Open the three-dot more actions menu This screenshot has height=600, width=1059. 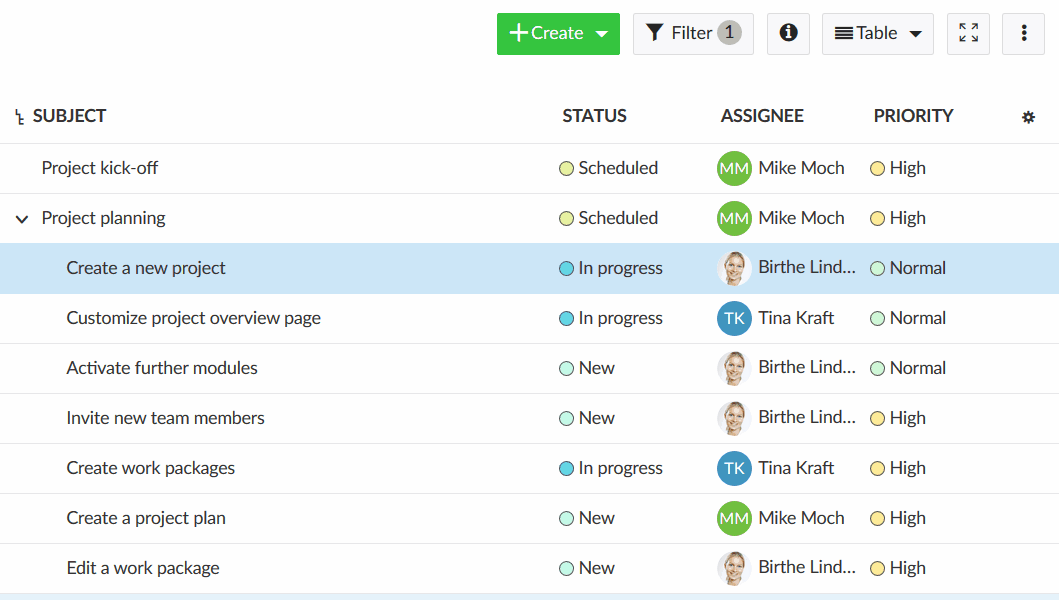(x=1023, y=33)
